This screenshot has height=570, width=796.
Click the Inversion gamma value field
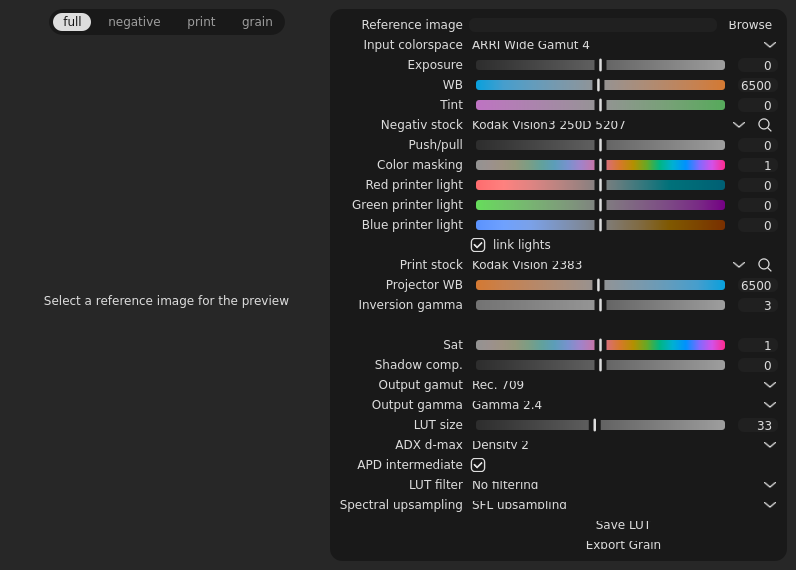[756, 306]
